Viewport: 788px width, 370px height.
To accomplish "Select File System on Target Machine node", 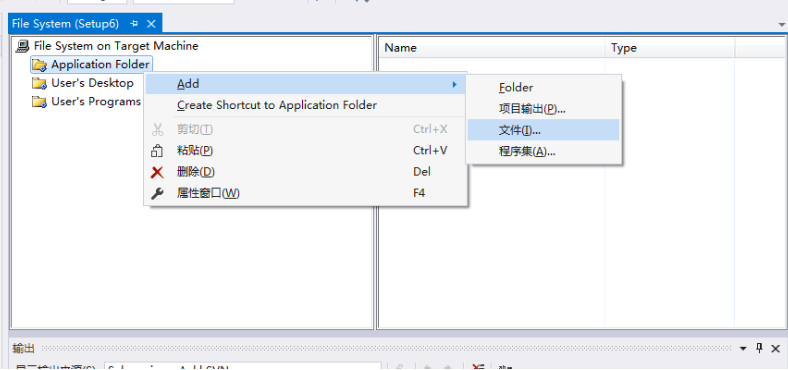I will [x=116, y=46].
